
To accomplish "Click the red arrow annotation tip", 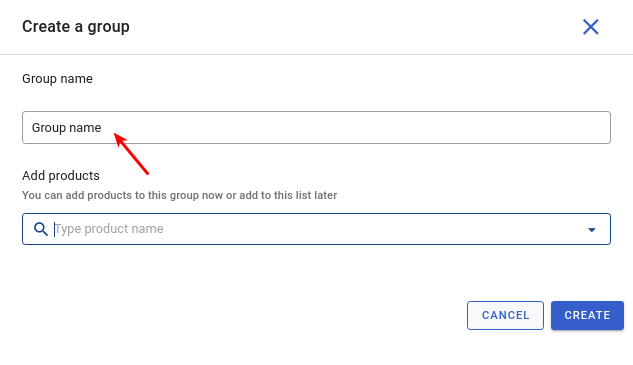I will pos(115,135).
